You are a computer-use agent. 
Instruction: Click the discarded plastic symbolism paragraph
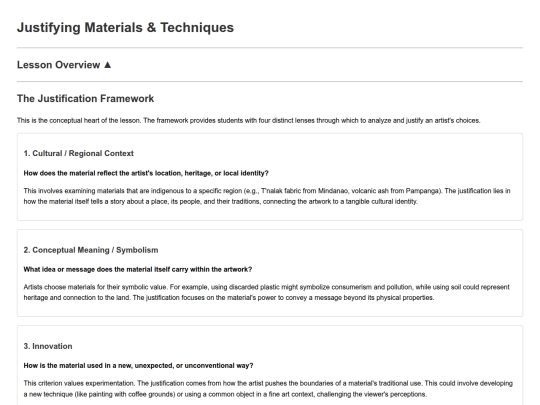pyautogui.click(x=267, y=292)
